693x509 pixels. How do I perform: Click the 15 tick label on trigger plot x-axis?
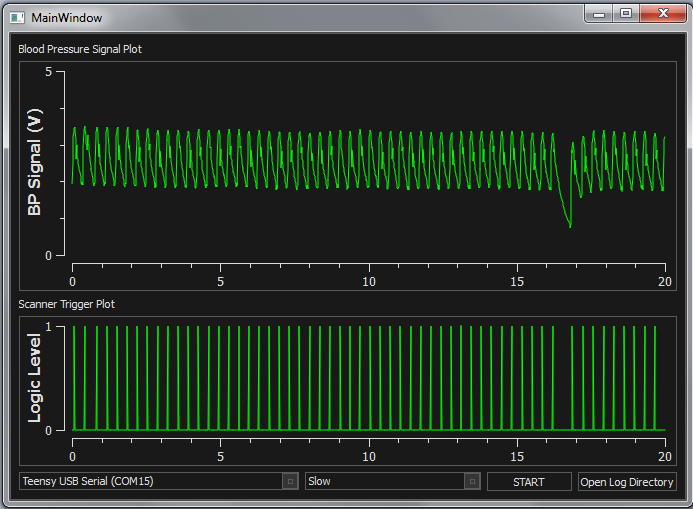[517, 456]
